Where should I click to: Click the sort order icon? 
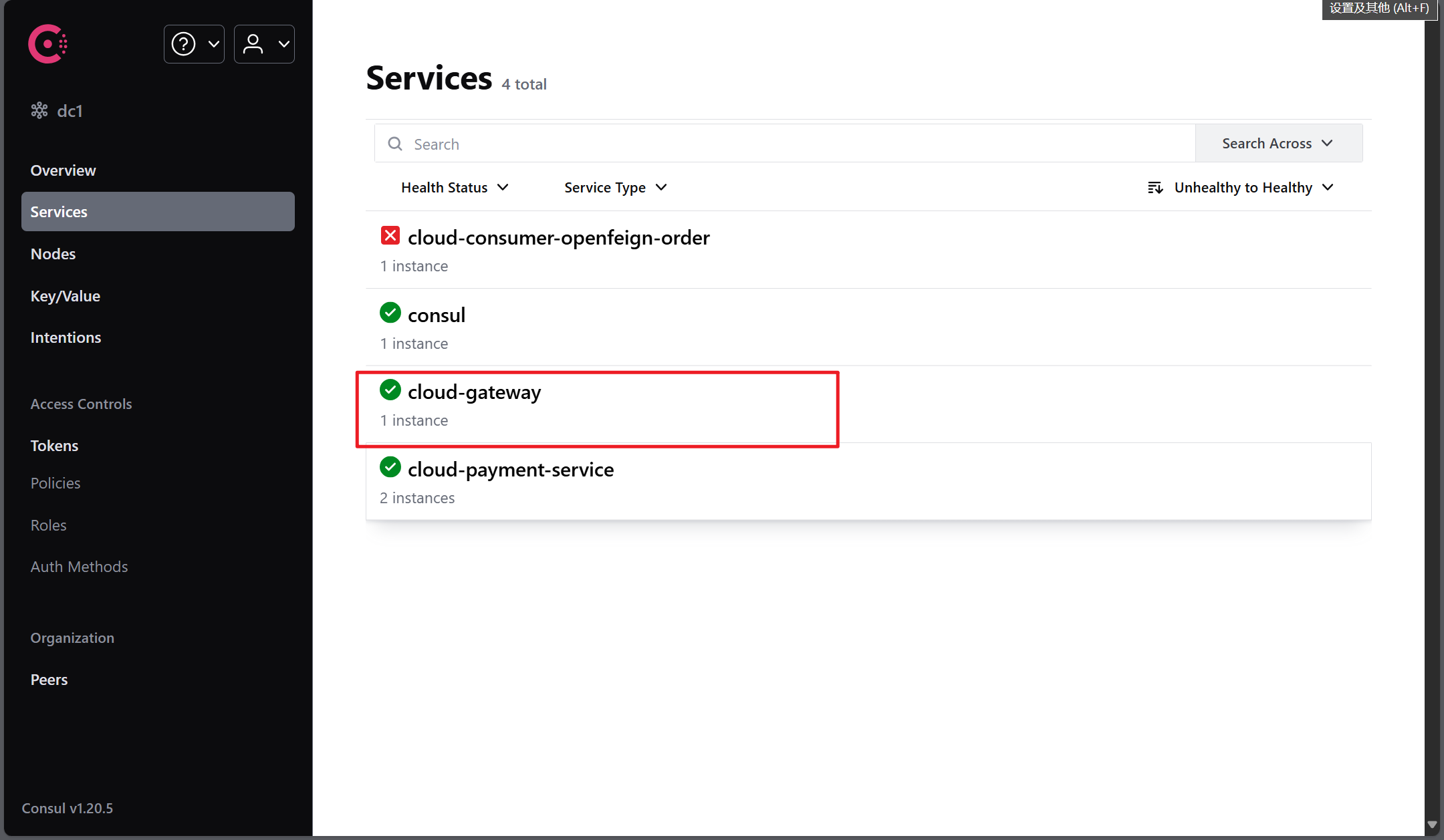tap(1155, 188)
